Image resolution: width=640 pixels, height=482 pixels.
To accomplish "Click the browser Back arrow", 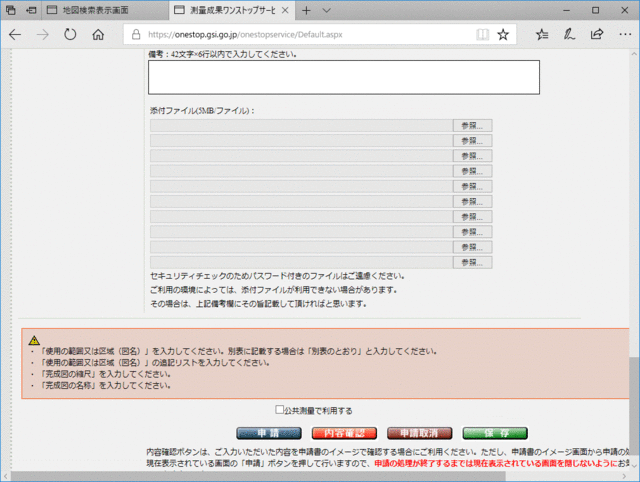I will click(x=15, y=35).
